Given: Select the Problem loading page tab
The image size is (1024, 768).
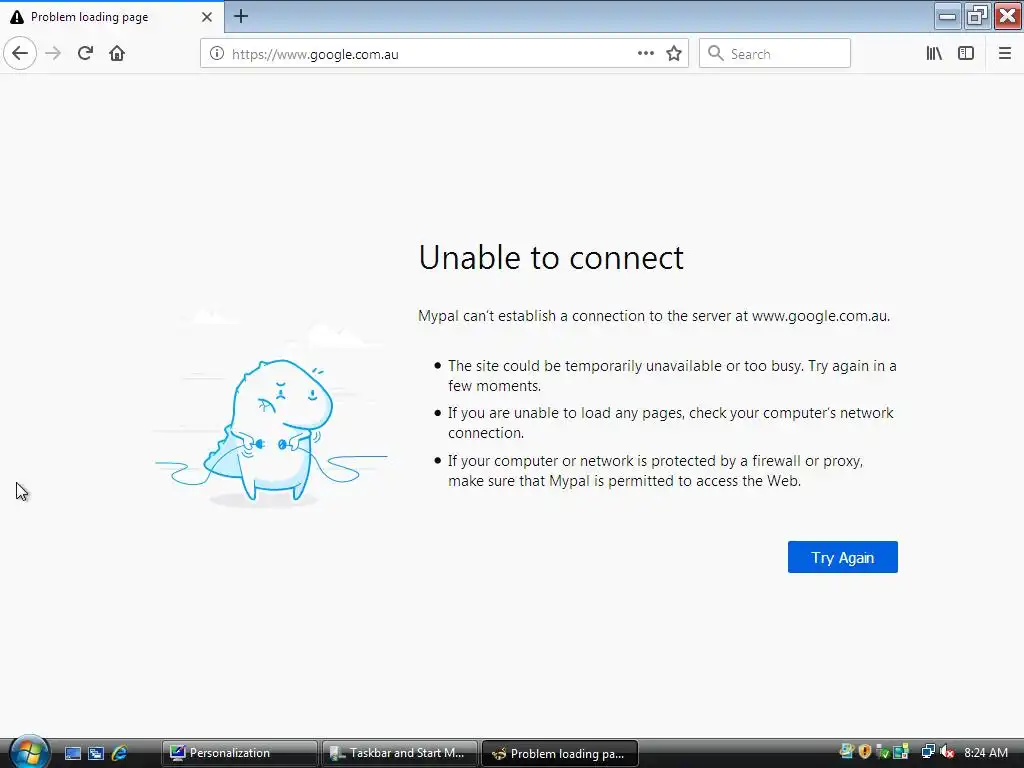Looking at the screenshot, I should click(112, 17).
